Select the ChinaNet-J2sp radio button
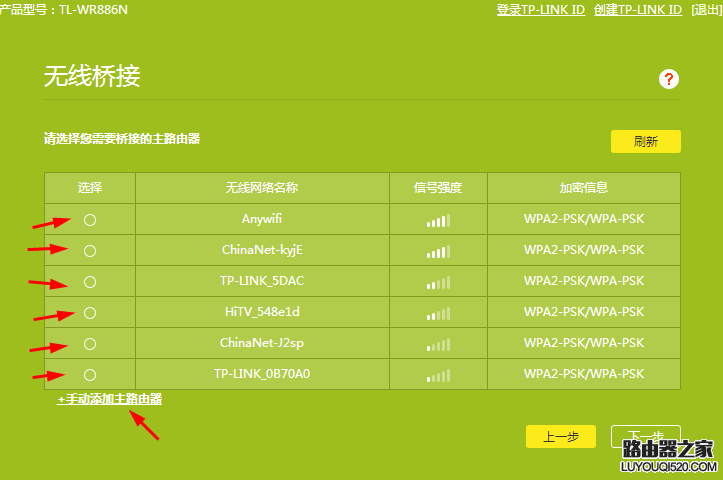The height and width of the screenshot is (480, 723). (90, 344)
